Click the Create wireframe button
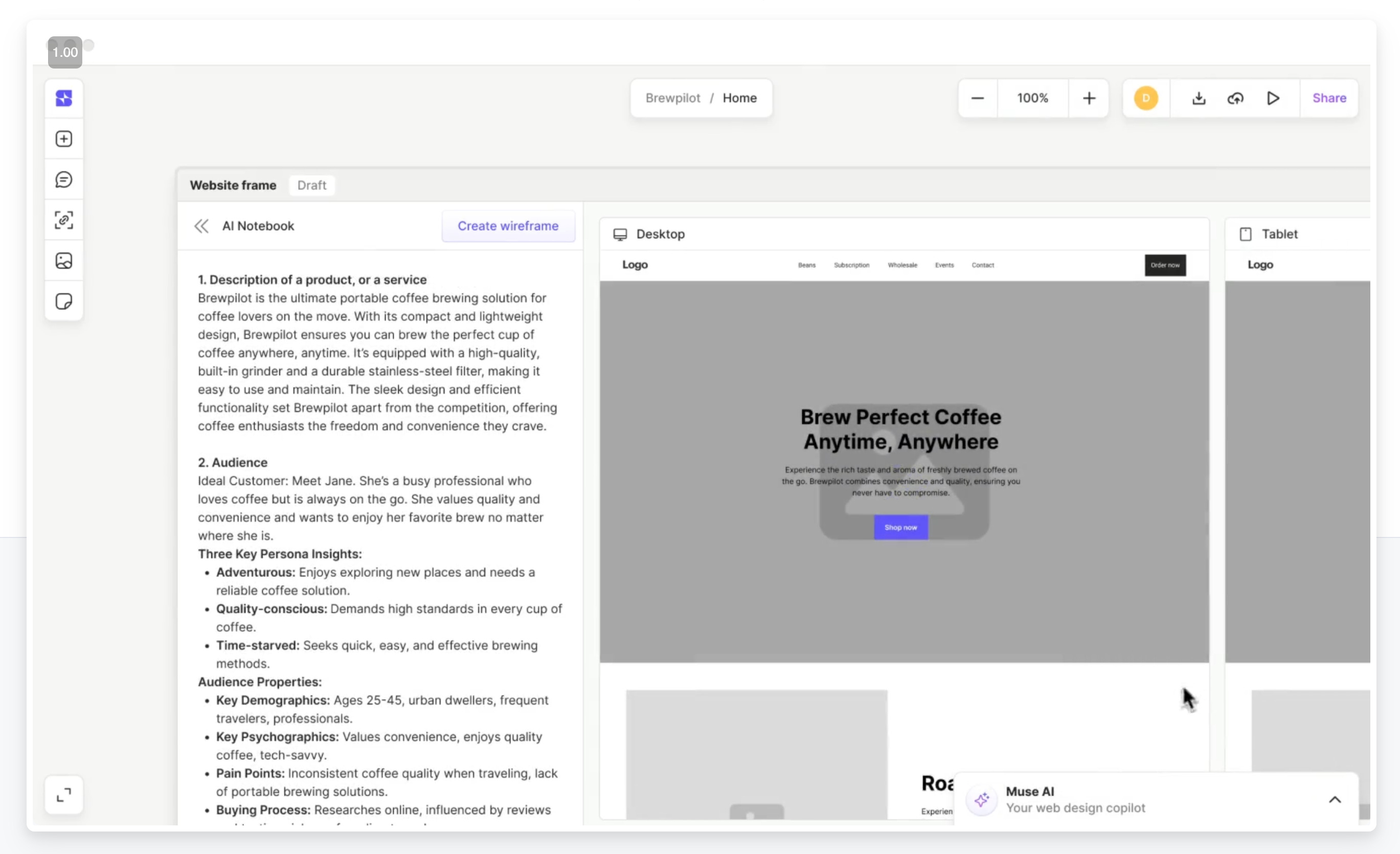The height and width of the screenshot is (854, 1400). (508, 226)
